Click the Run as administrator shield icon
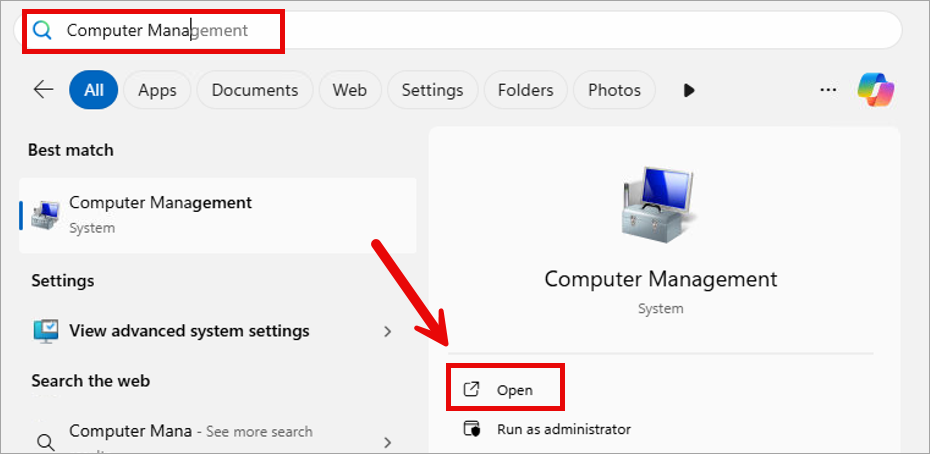This screenshot has width=930, height=454. tap(472, 429)
